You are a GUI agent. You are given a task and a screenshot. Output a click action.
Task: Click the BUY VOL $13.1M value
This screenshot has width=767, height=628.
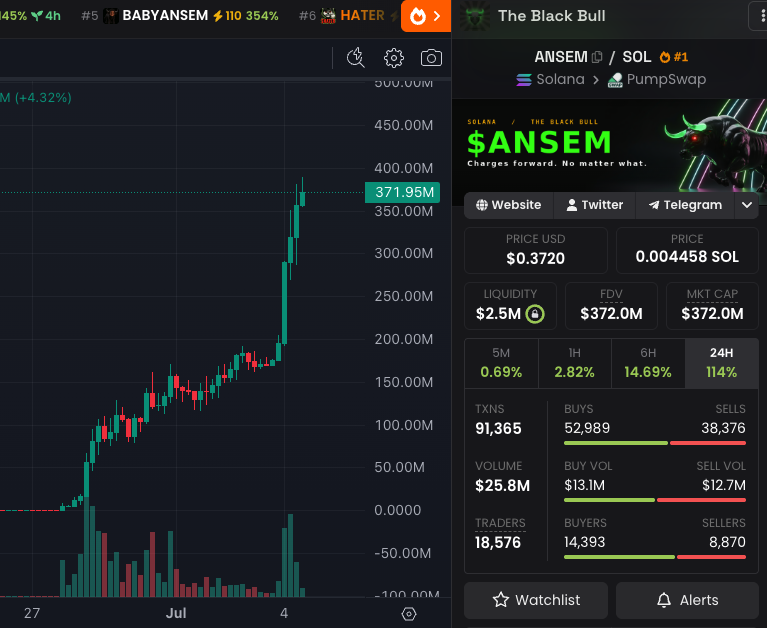pos(585,485)
